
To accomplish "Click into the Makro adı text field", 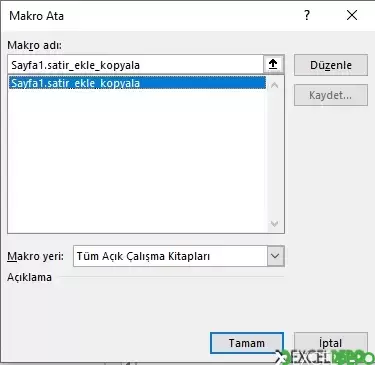I will pyautogui.click(x=135, y=65).
